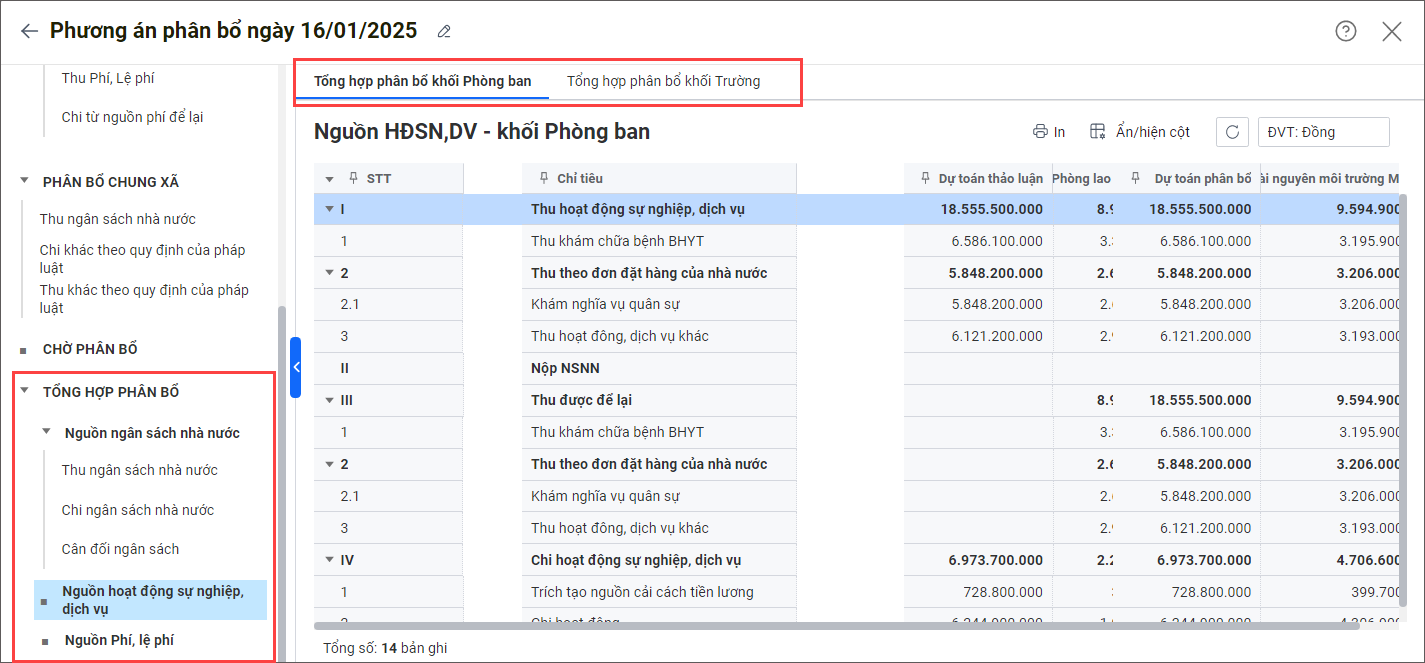This screenshot has width=1425, height=663.
Task: Click the refresh icon button
Action: pyautogui.click(x=1232, y=132)
